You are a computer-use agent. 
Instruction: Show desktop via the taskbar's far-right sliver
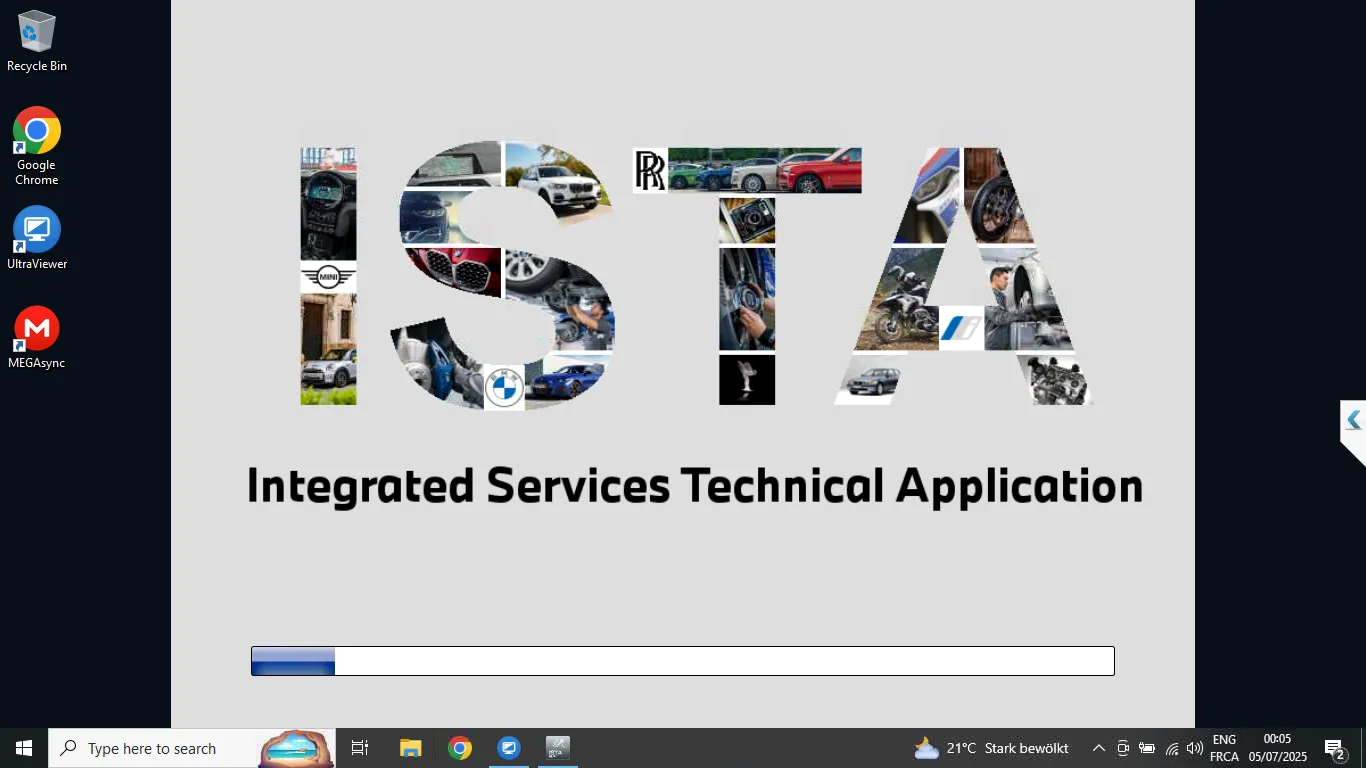(1362, 748)
